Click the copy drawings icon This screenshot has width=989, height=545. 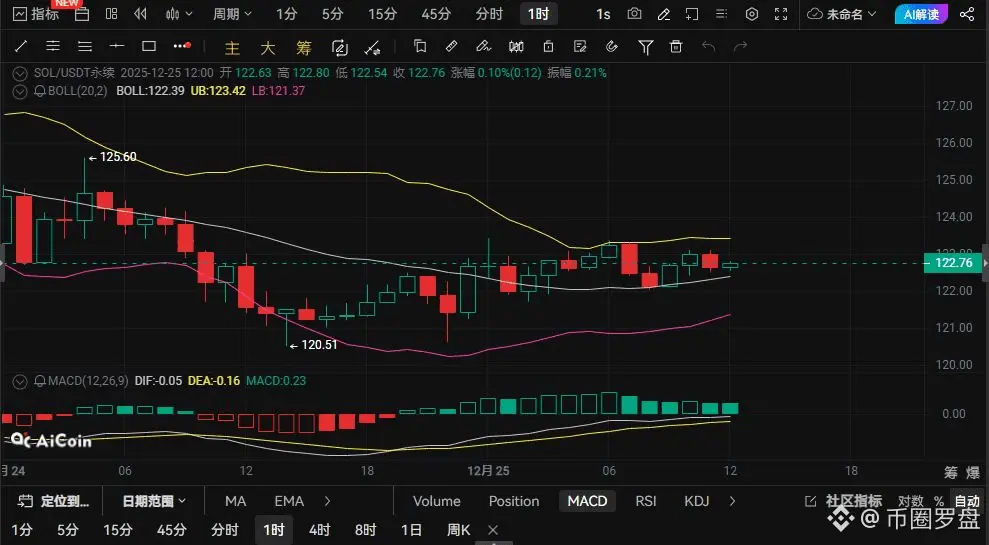[419, 46]
